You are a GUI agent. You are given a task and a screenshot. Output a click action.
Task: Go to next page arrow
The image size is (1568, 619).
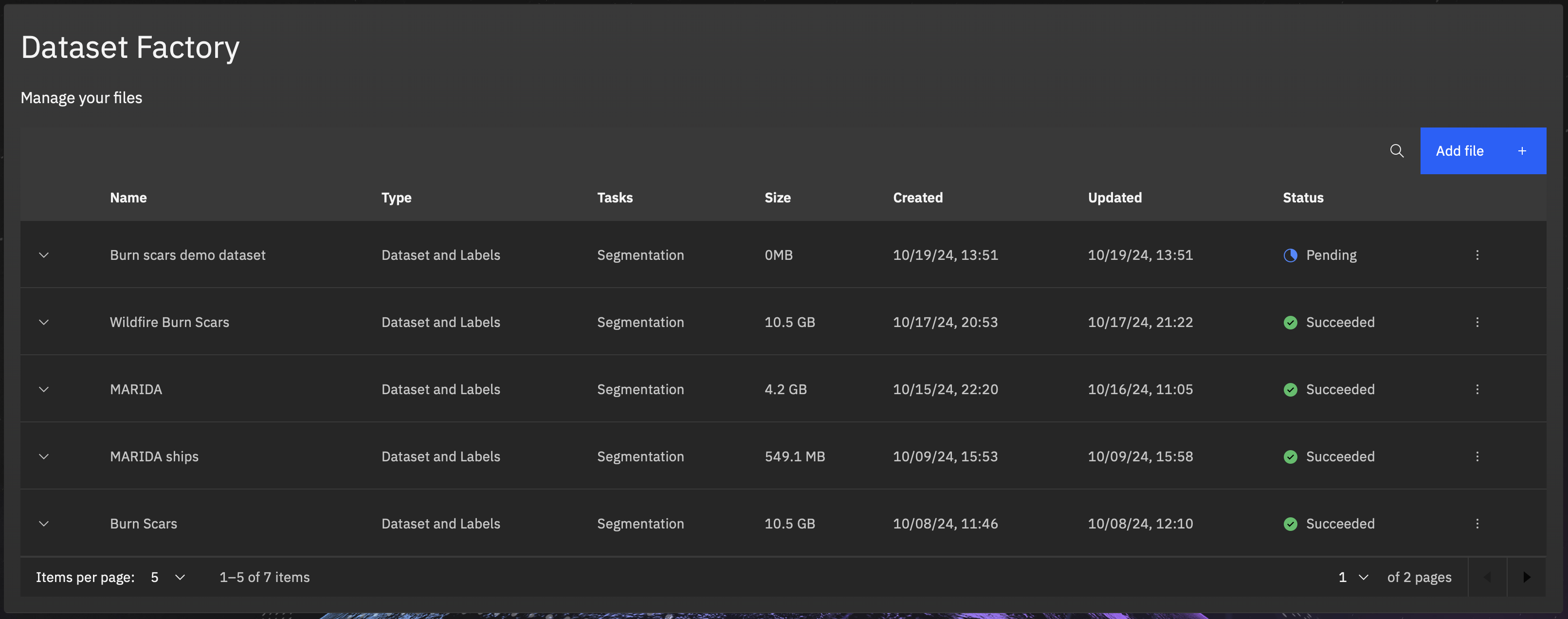1526,577
